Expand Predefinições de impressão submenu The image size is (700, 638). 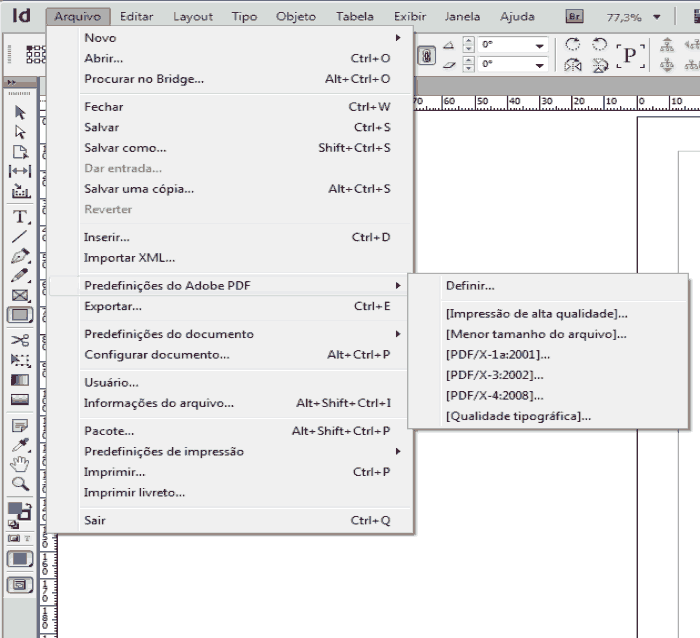tap(398, 451)
